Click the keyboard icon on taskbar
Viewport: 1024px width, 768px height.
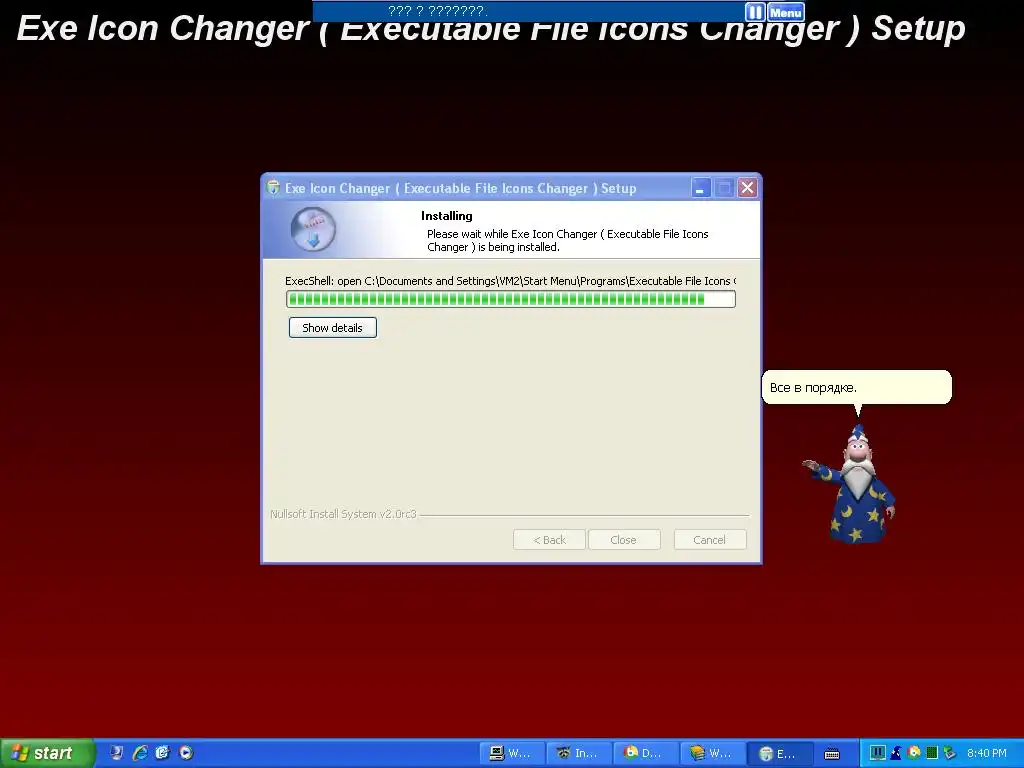click(832, 754)
